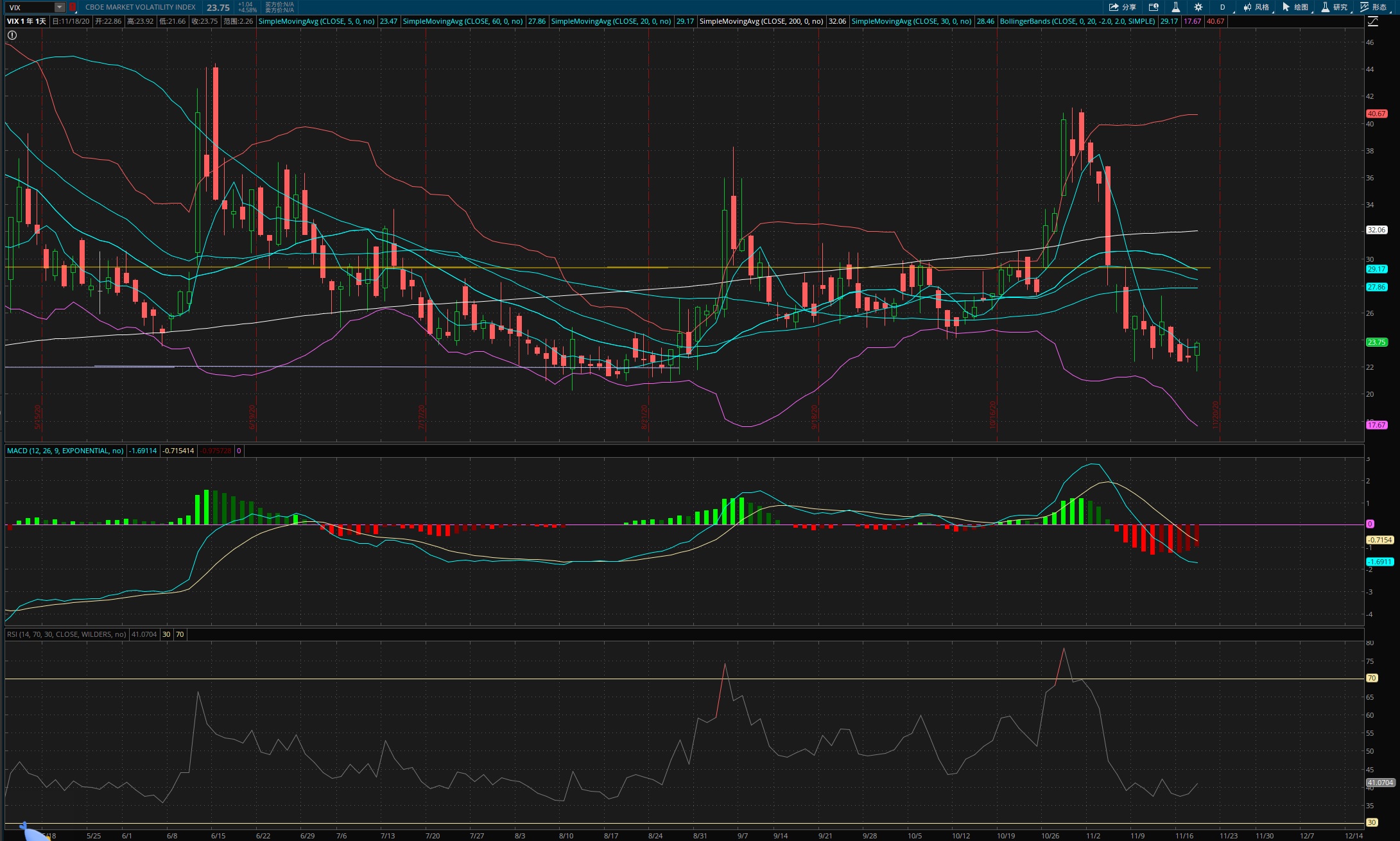
Task: Click the 27.86 price tag on axis
Action: coord(1376,287)
